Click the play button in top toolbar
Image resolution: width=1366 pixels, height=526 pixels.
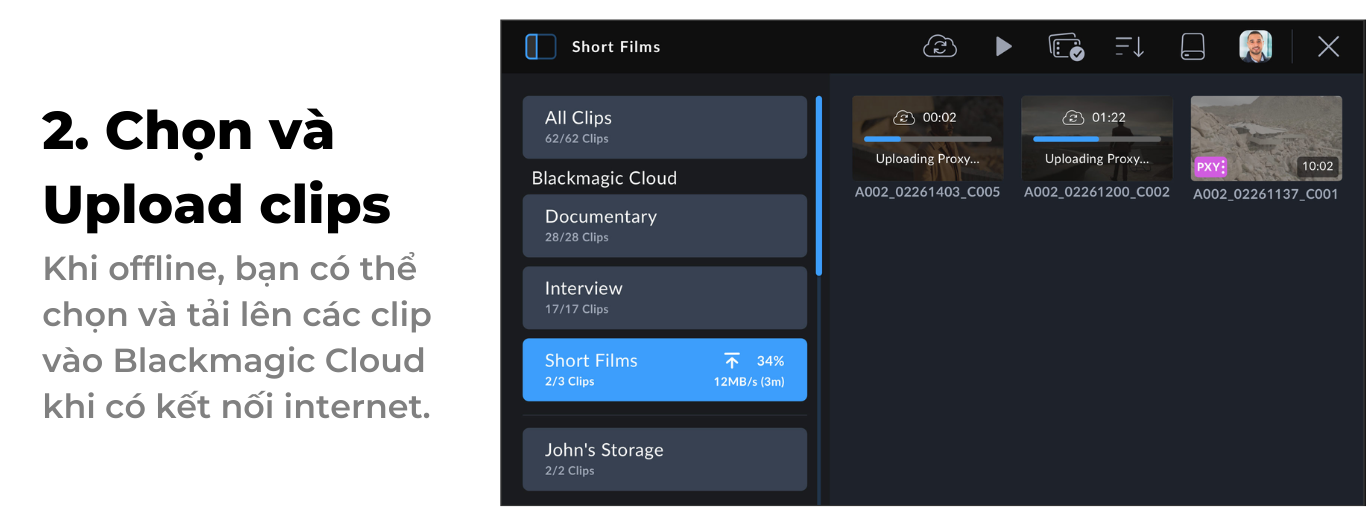pyautogui.click(x=1003, y=46)
